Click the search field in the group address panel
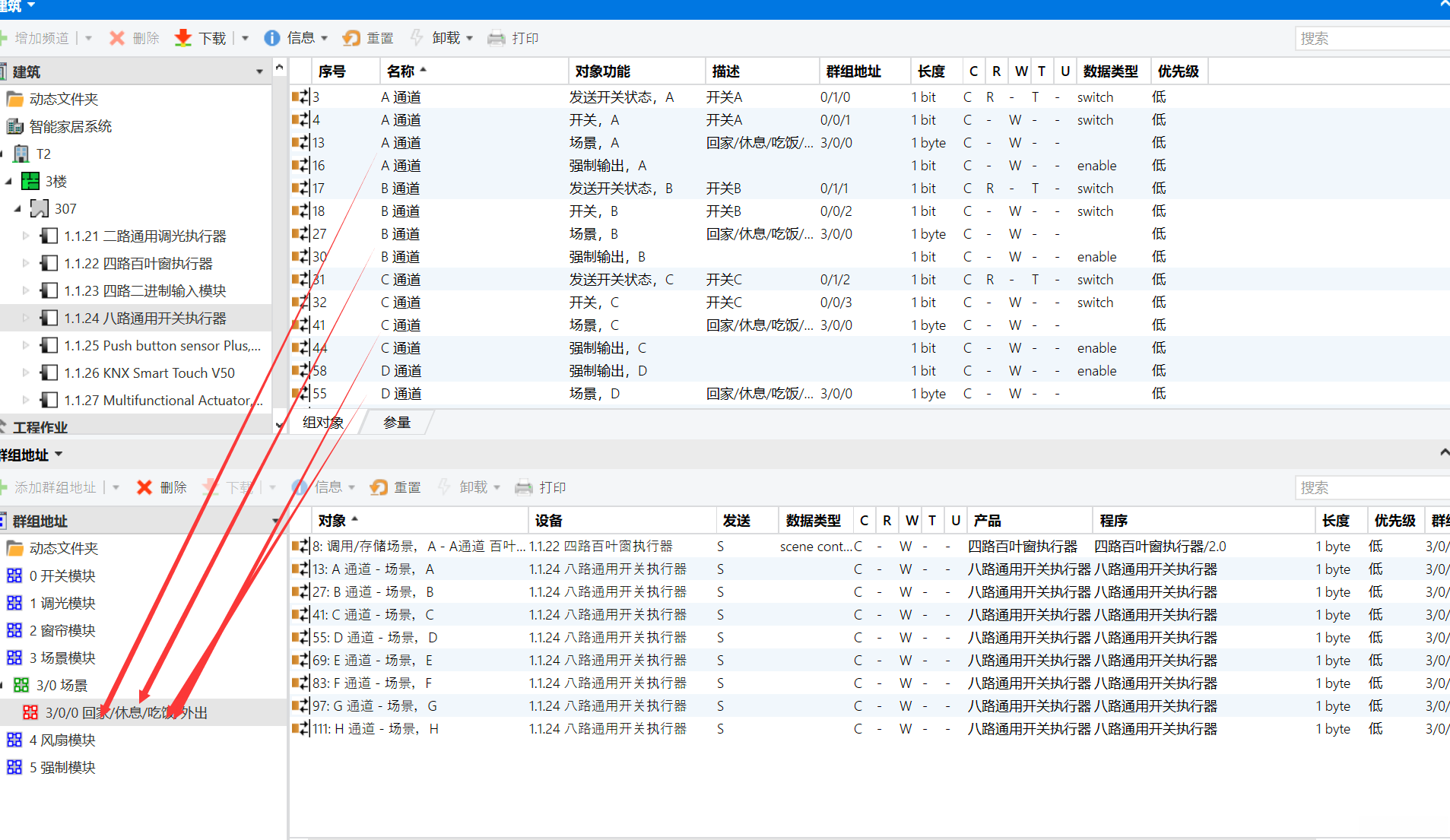1450x840 pixels. [x=1372, y=487]
